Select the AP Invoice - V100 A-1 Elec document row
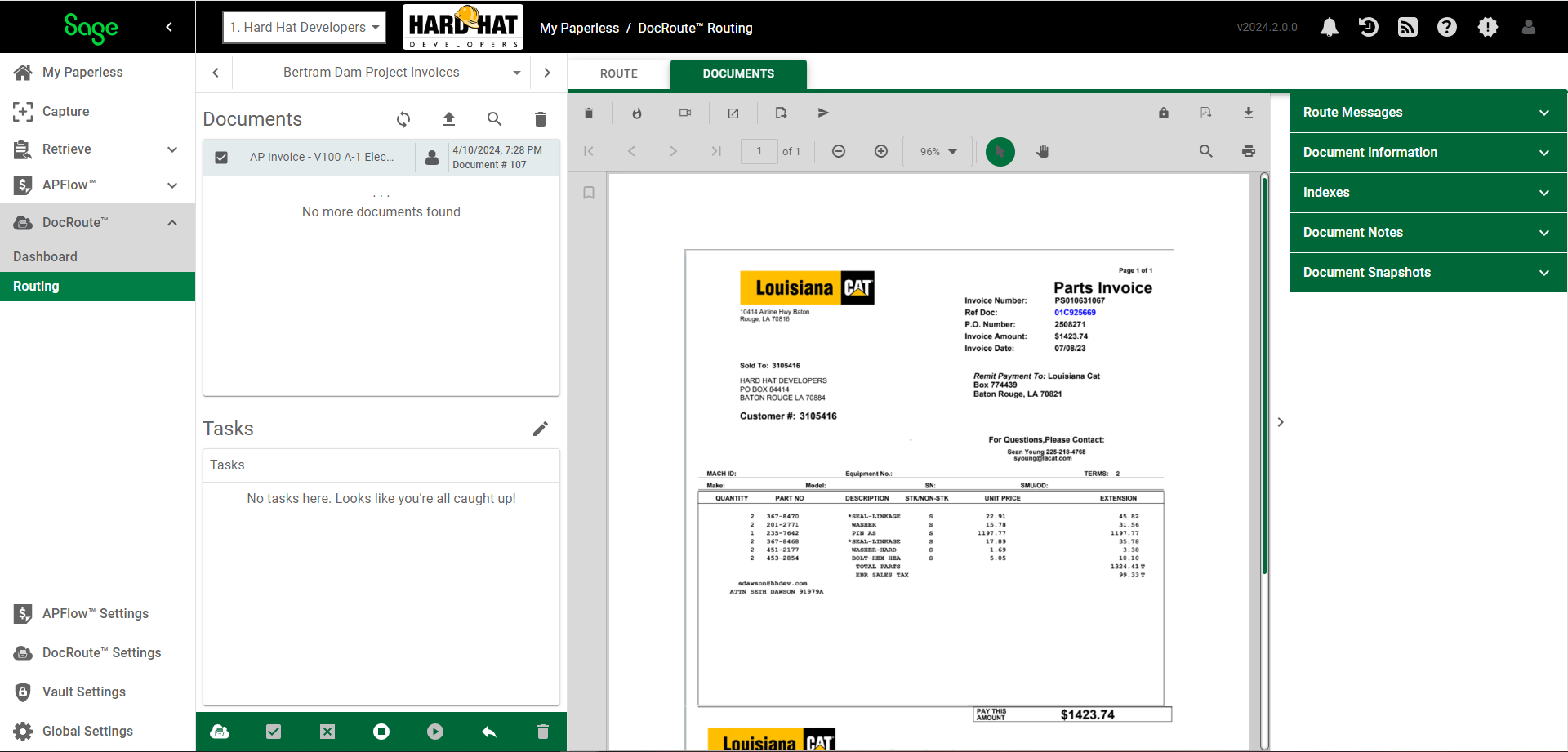The width and height of the screenshot is (1568, 752). (381, 158)
